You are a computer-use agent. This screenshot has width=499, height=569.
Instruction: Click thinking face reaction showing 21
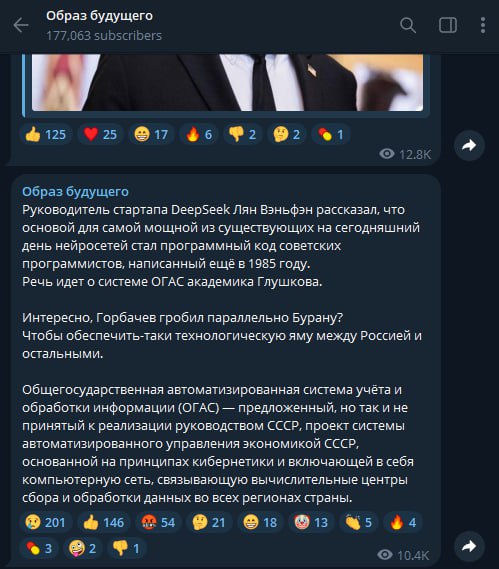coord(209,523)
